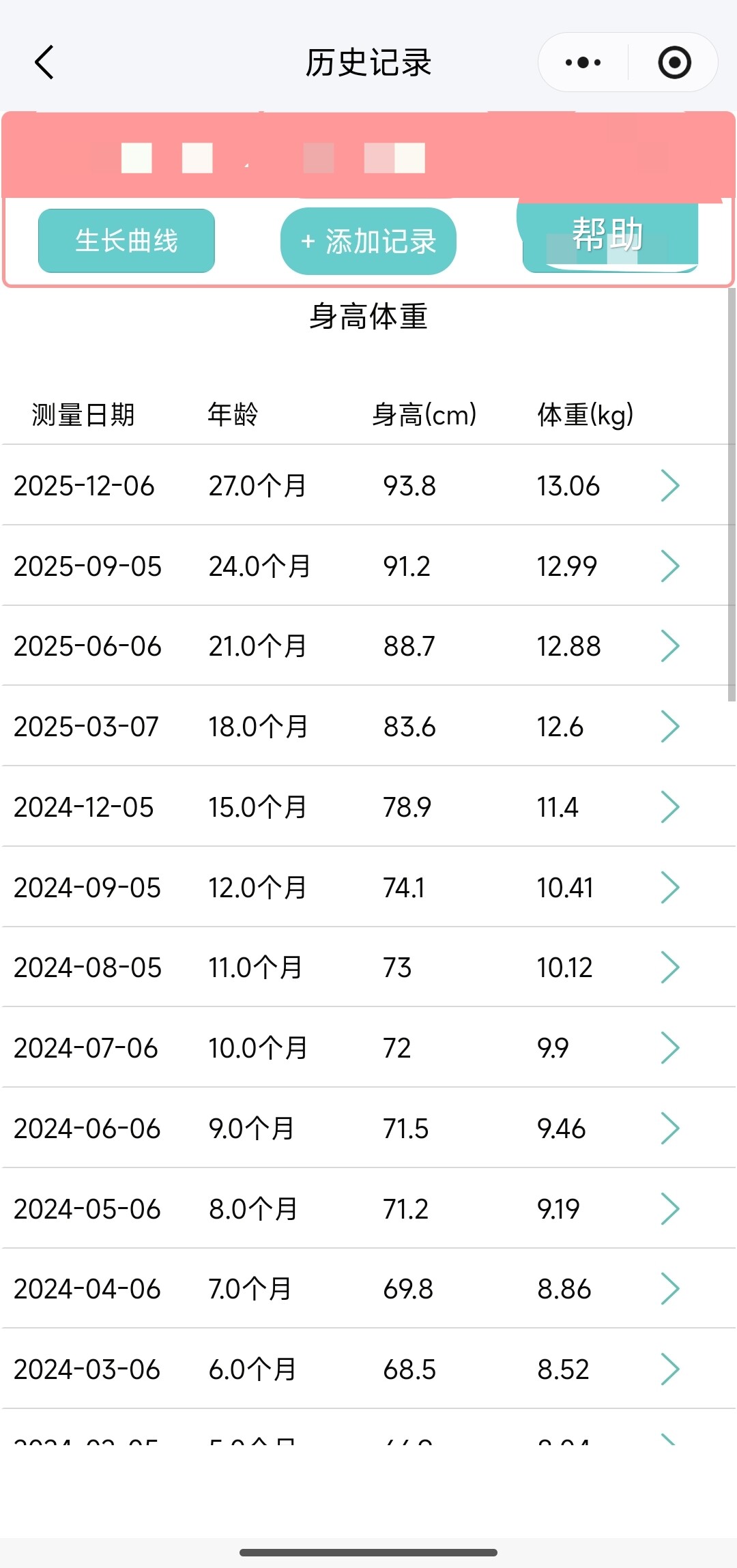Open the 生长曲线 growth curve view
The image size is (737, 1568).
click(x=126, y=241)
